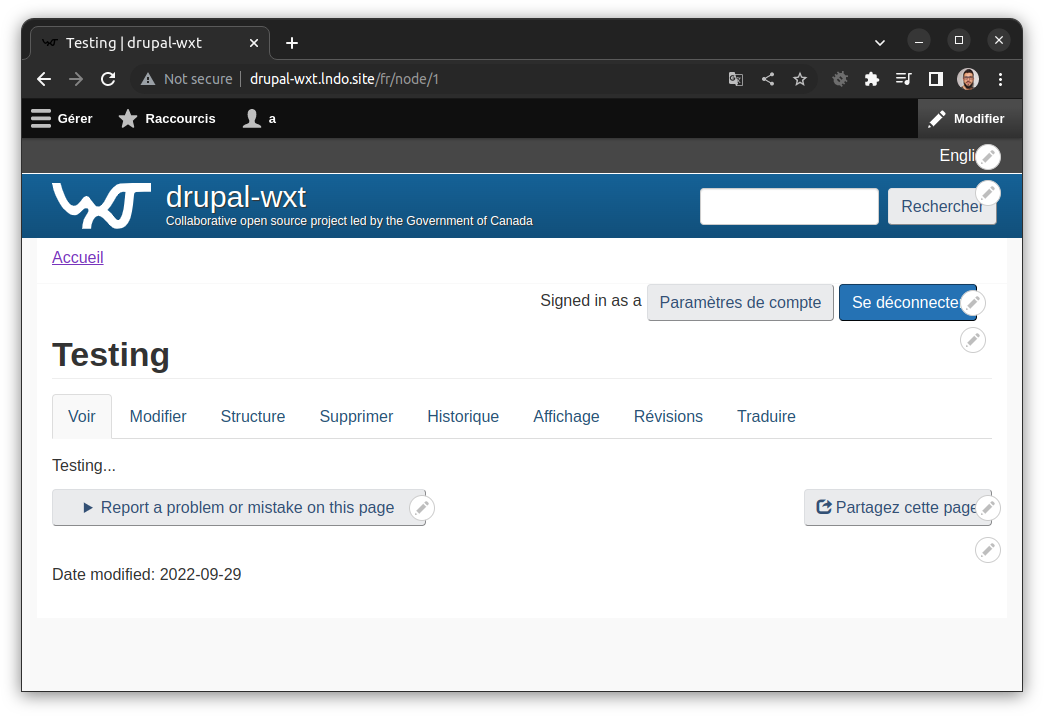Click the drupal-wxt Government of Canada logo
The width and height of the screenshot is (1044, 716).
[x=101, y=205]
